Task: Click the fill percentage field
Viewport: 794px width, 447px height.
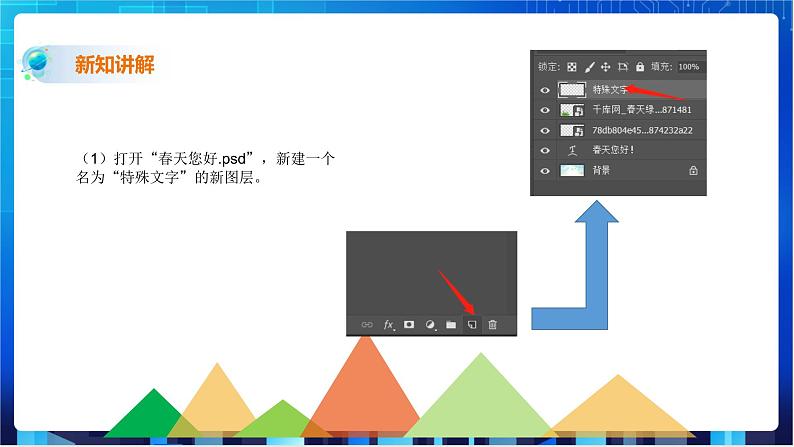Action: [x=689, y=67]
